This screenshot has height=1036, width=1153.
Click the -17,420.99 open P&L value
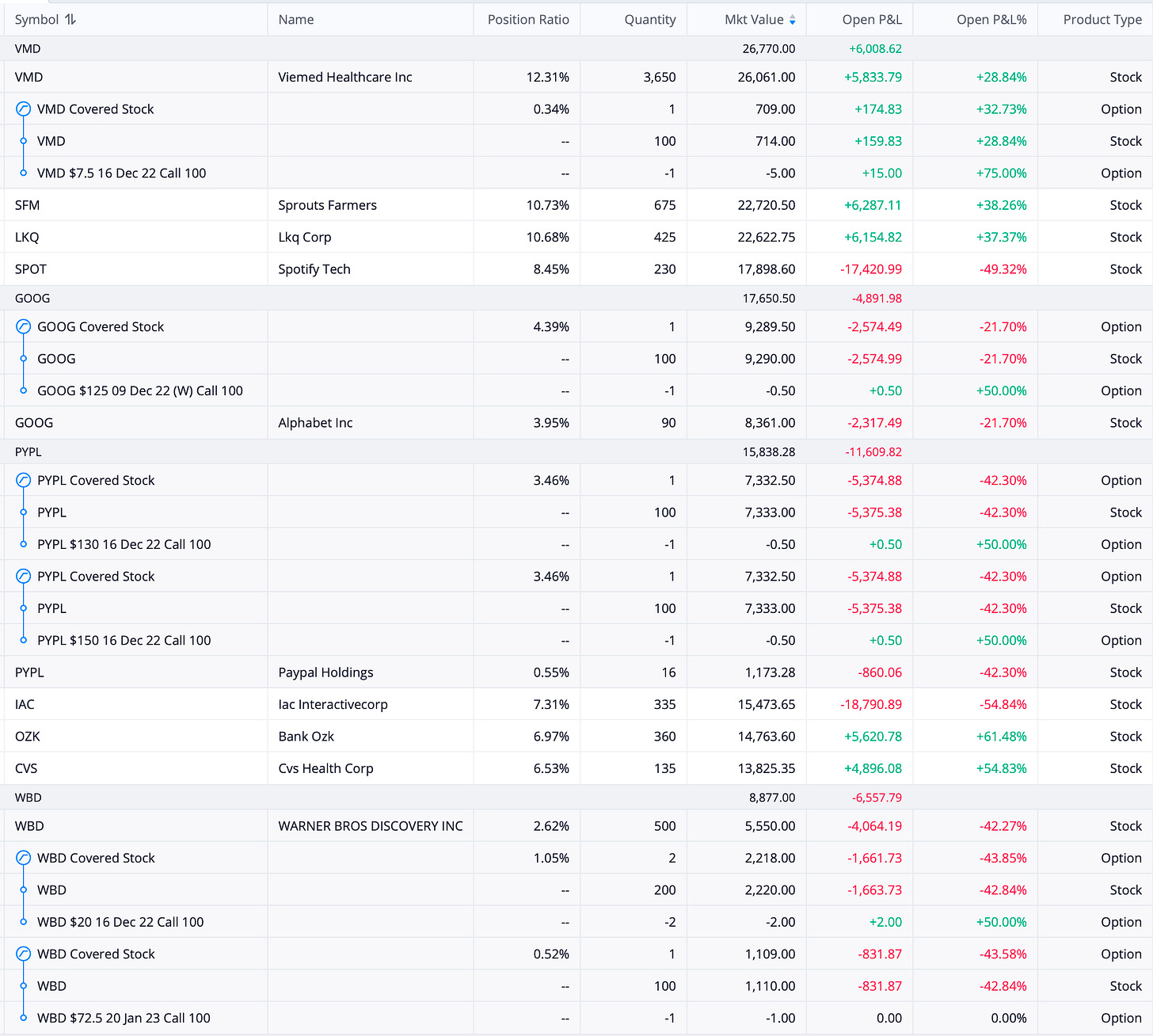click(871, 269)
